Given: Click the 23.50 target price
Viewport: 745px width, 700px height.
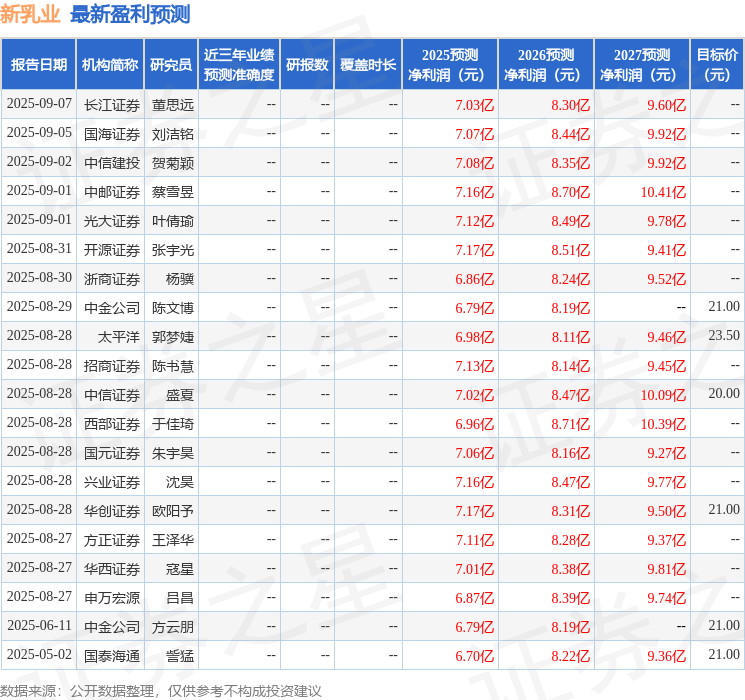Looking at the screenshot, I should point(724,336).
